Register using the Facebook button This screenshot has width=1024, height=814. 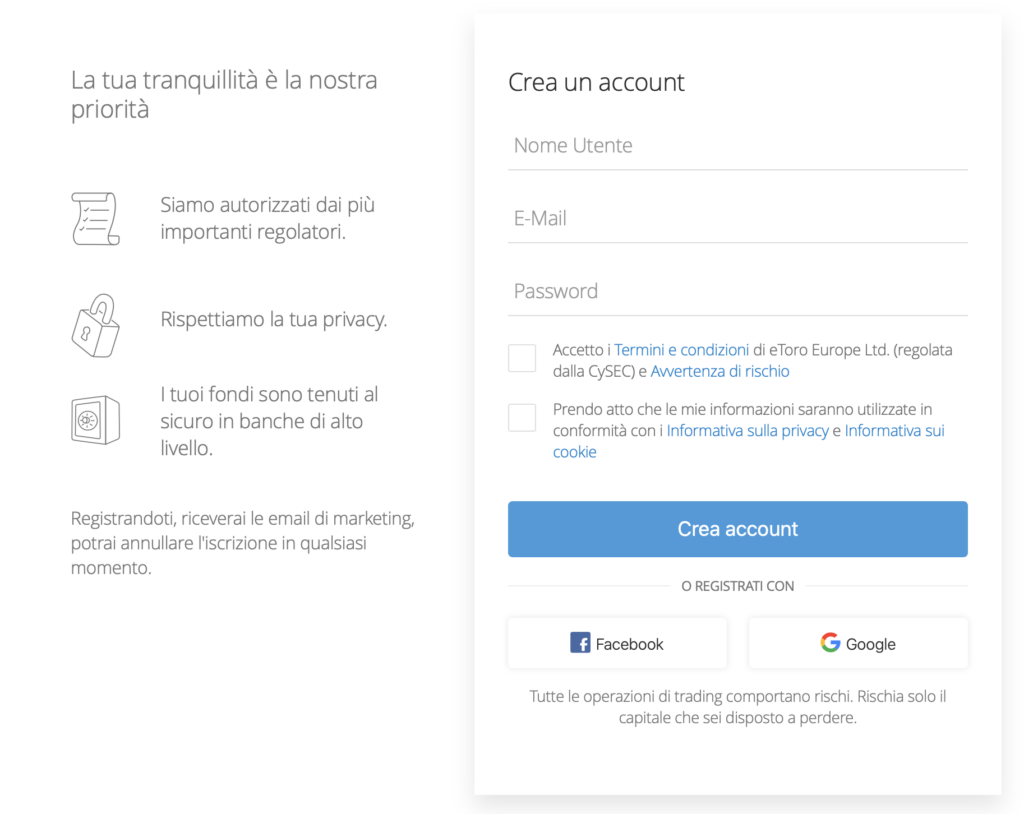pyautogui.click(x=617, y=643)
